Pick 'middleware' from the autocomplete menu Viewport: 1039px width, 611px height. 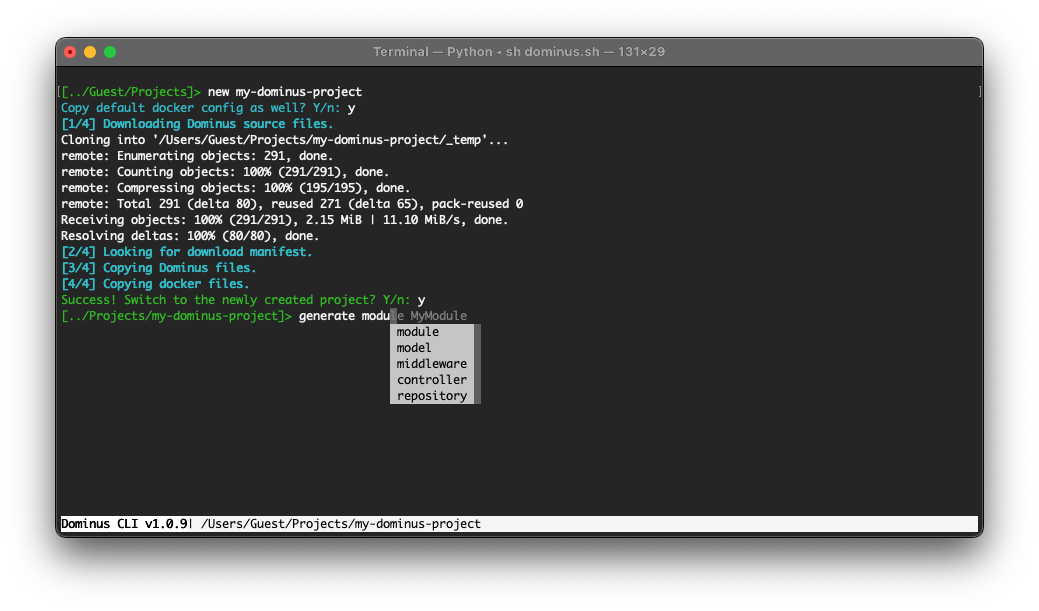coord(431,364)
